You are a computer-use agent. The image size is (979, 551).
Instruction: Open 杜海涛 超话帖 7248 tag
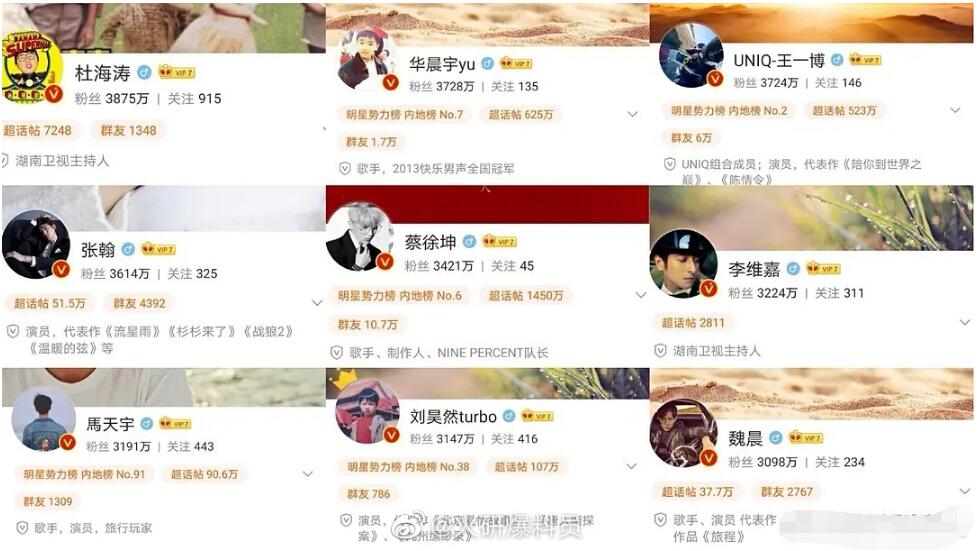pyautogui.click(x=36, y=130)
